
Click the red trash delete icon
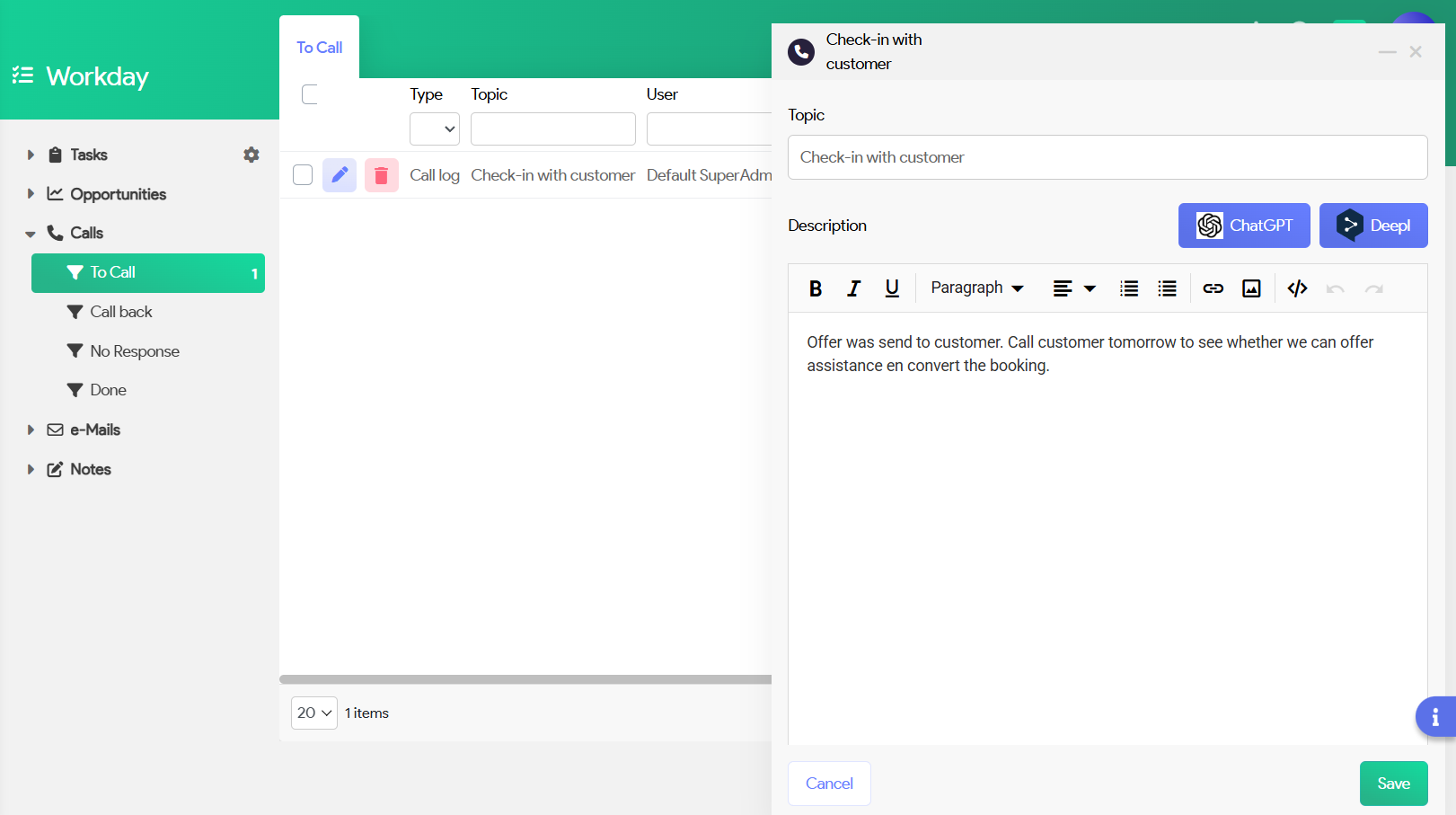[x=381, y=175]
